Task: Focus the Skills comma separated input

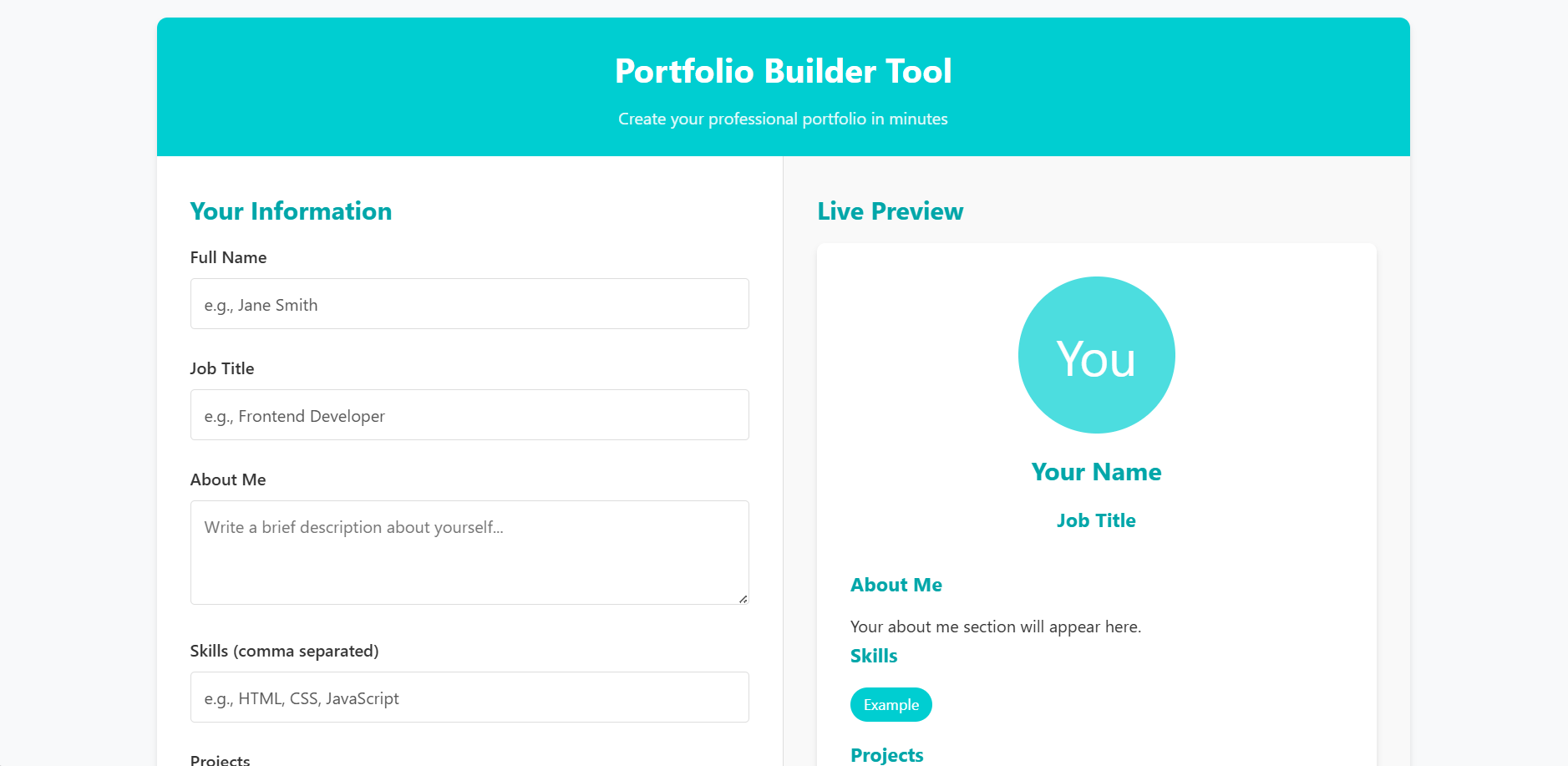Action: (x=469, y=697)
